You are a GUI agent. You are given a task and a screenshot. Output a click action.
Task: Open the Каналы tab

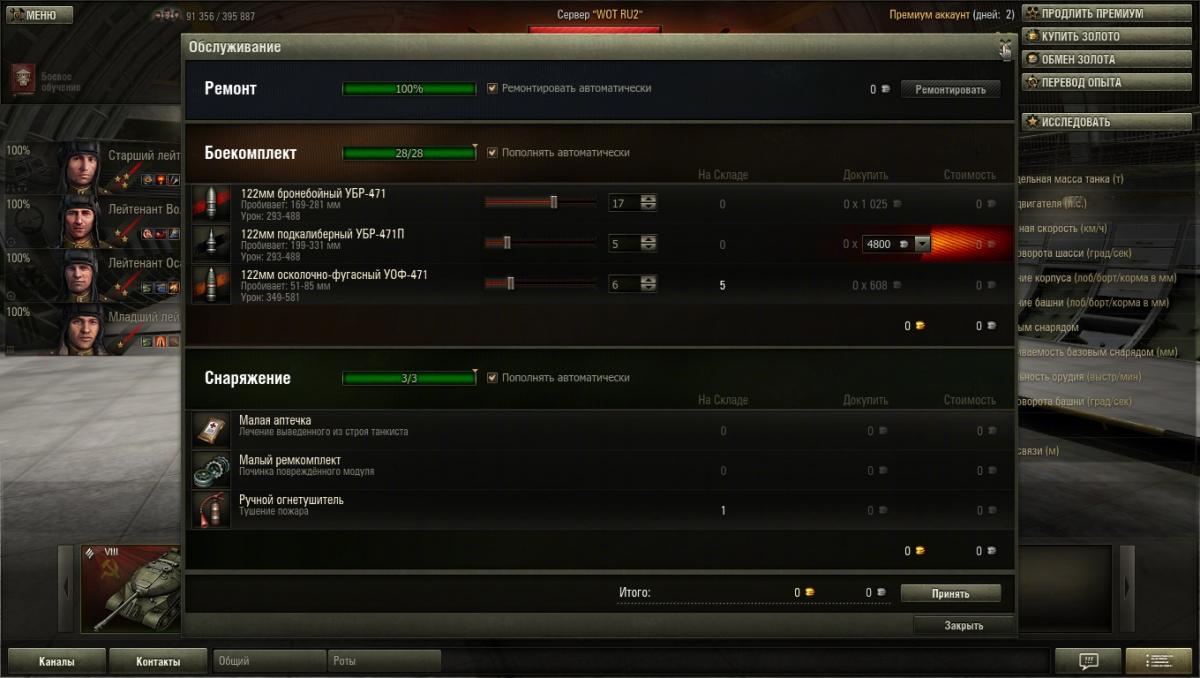click(x=57, y=661)
